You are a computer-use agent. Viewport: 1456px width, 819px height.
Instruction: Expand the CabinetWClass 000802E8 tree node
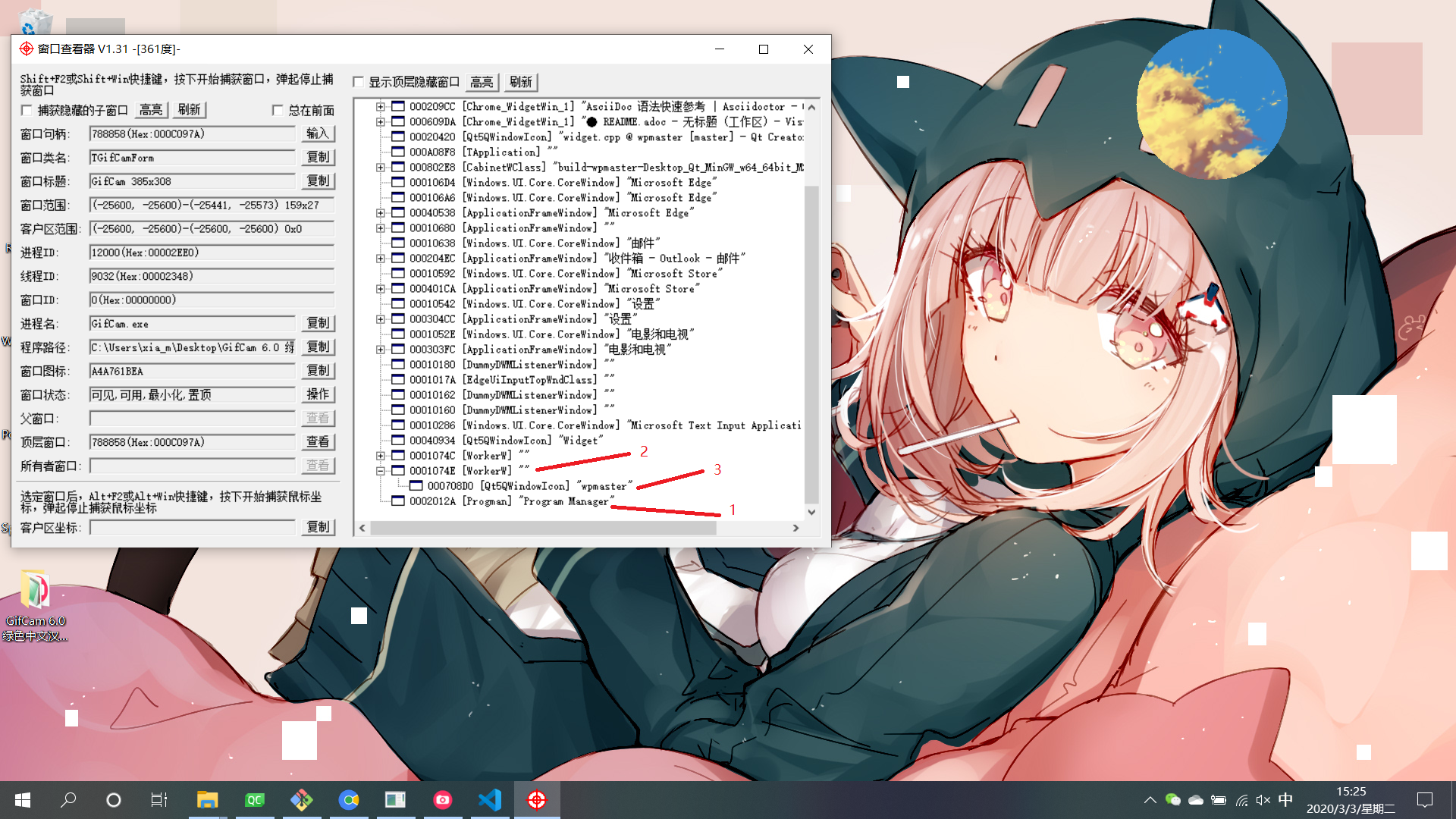pyautogui.click(x=381, y=168)
